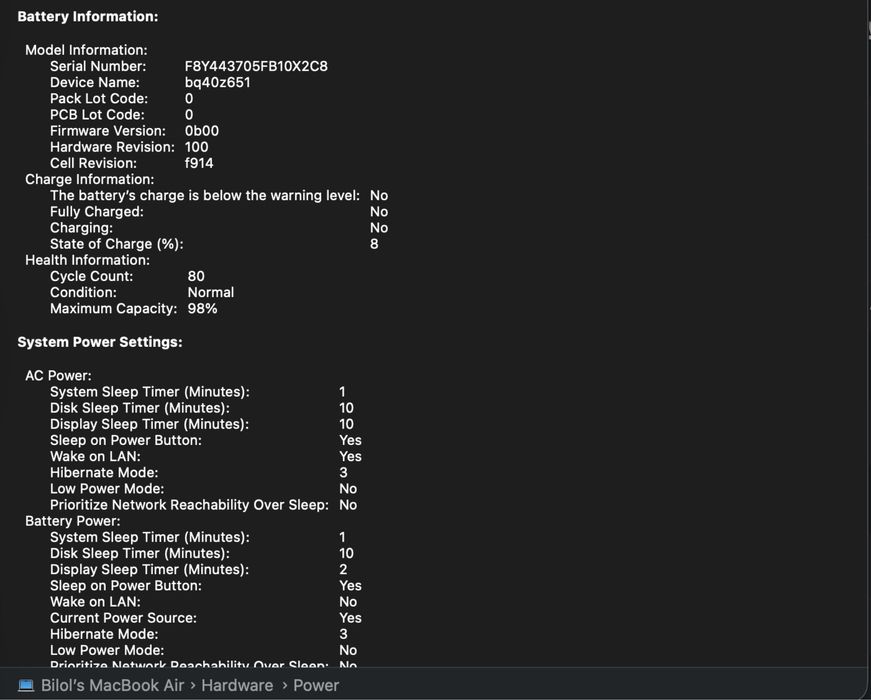Image resolution: width=871 pixels, height=700 pixels.
Task: Click Condition value Normal
Action: [211, 292]
